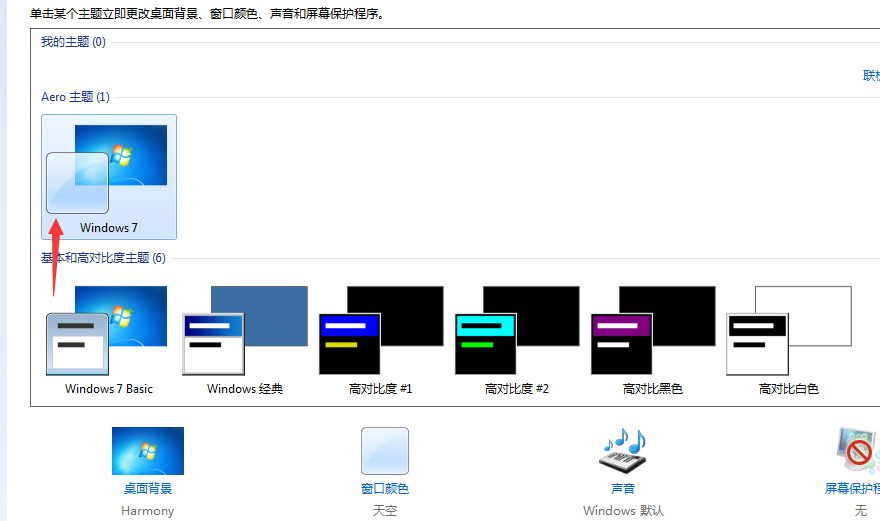Click the Harmony background name
Screen dimensions: 880x521
point(148,511)
